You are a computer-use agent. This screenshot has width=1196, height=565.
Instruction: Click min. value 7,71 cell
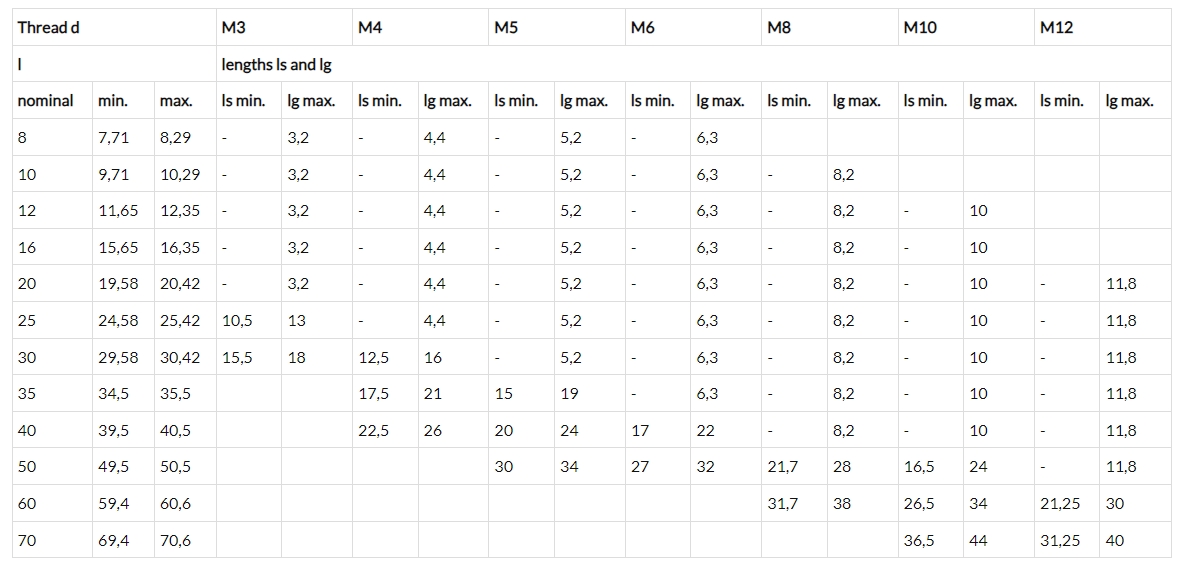124,138
